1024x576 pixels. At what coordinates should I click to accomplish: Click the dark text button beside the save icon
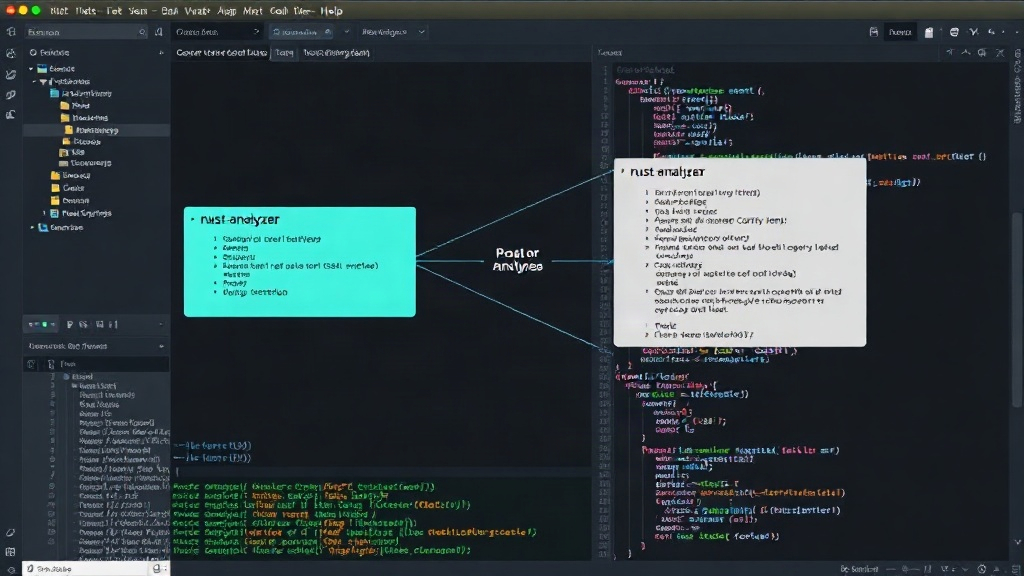[900, 32]
